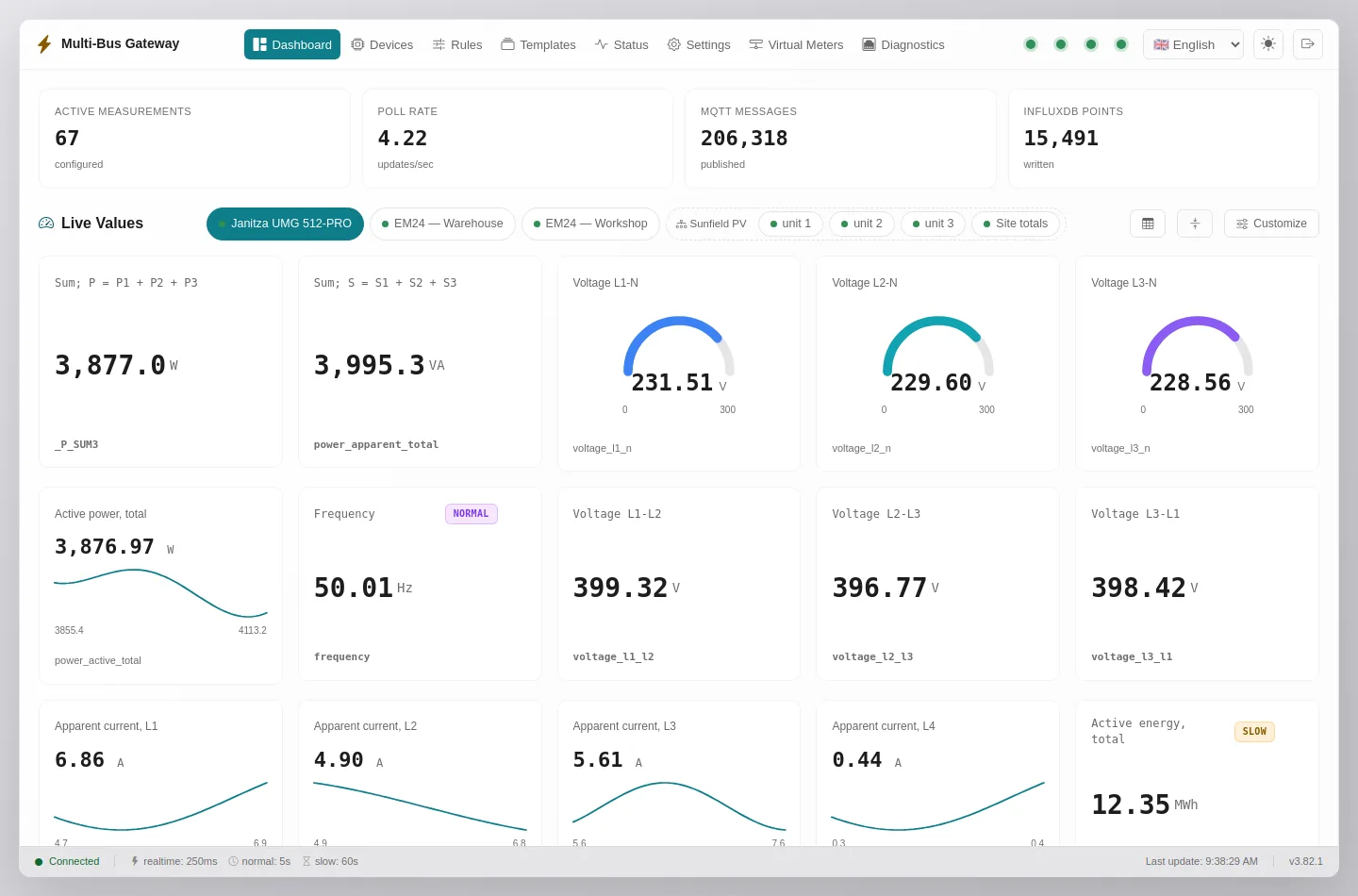The height and width of the screenshot is (896, 1358).
Task: Select the unit 2 chip
Action: tap(862, 224)
